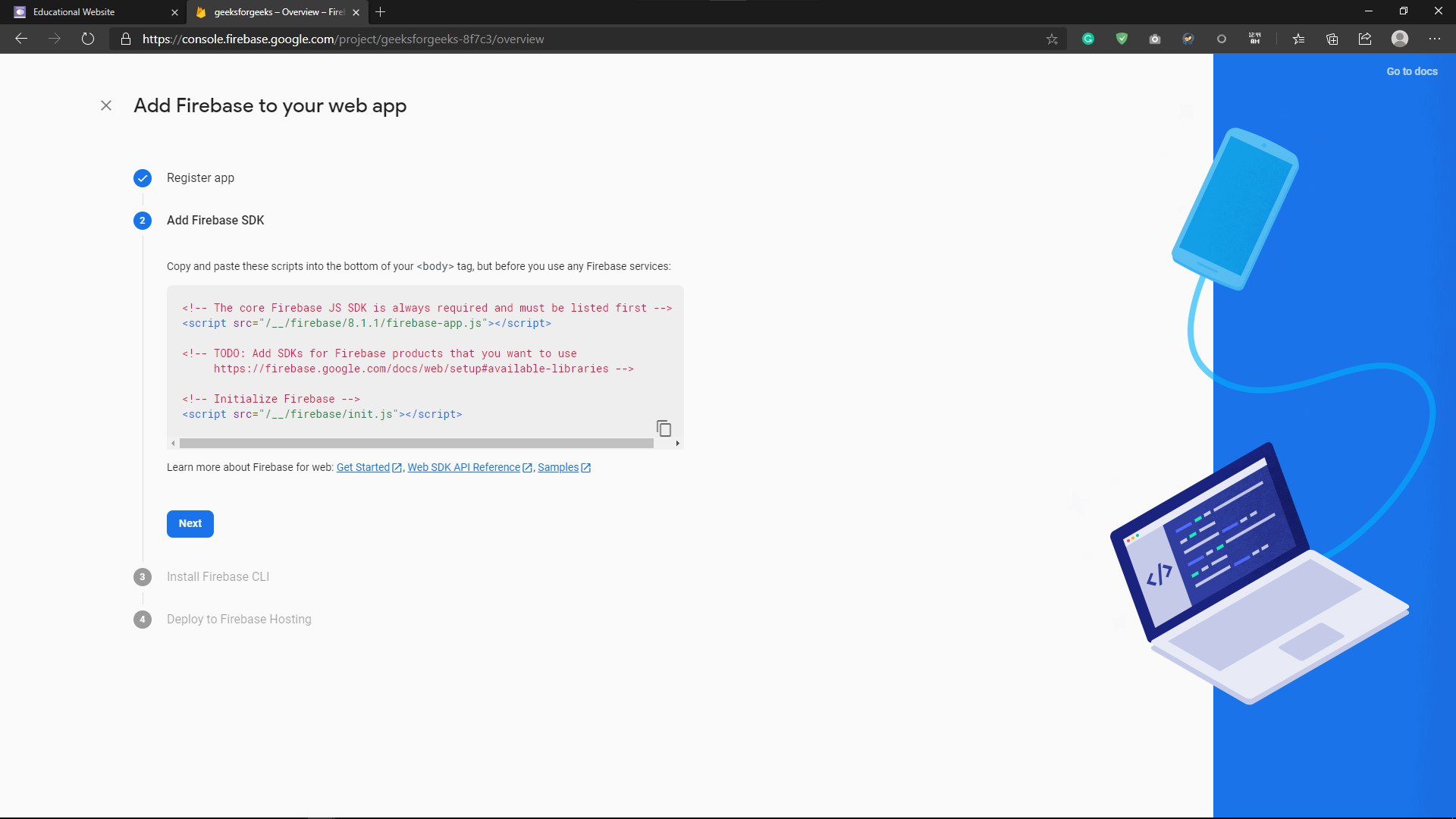Open the Get Started link
Image resolution: width=1456 pixels, height=819 pixels.
[x=363, y=467]
